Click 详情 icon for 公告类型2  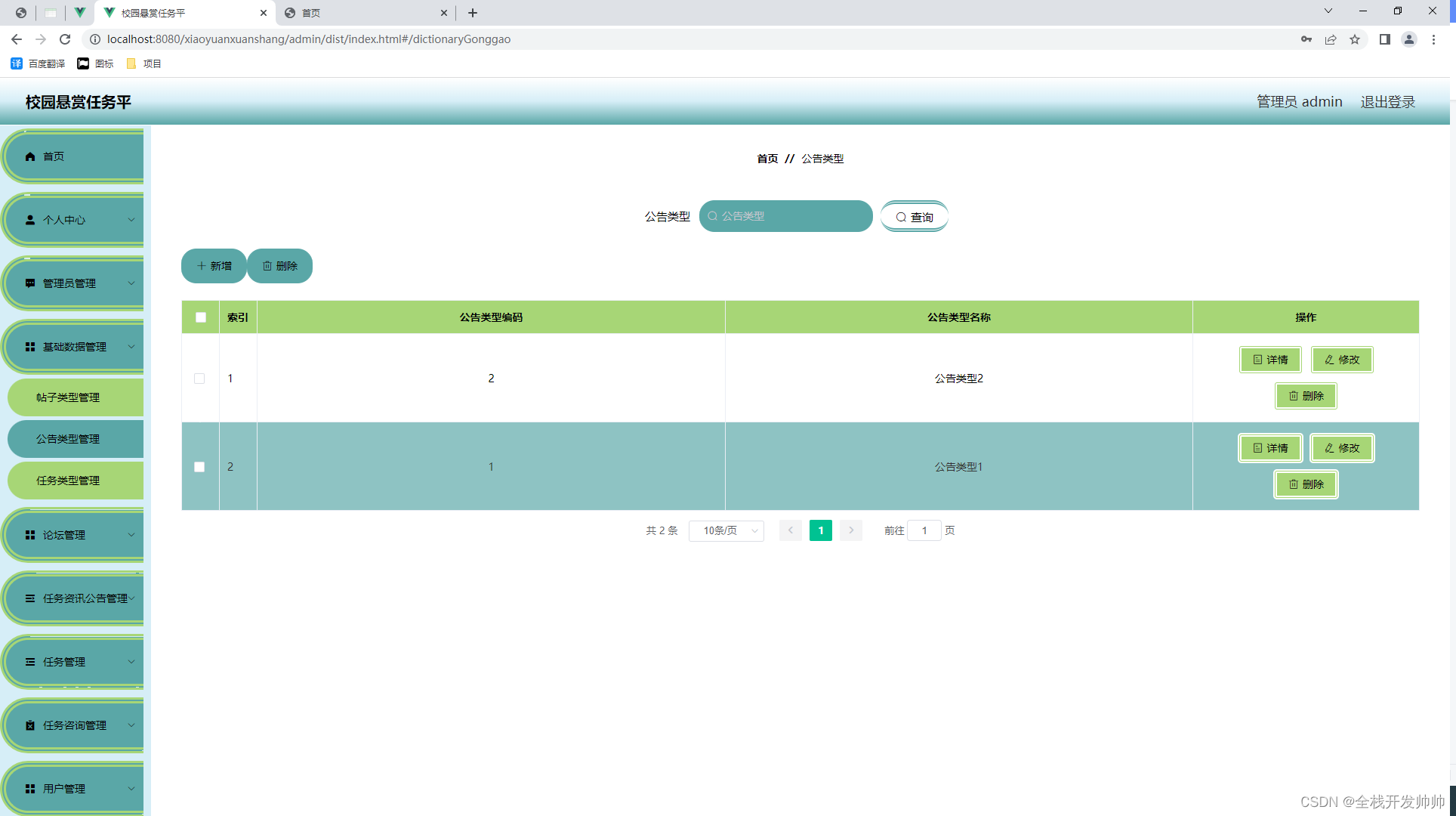(x=1270, y=359)
